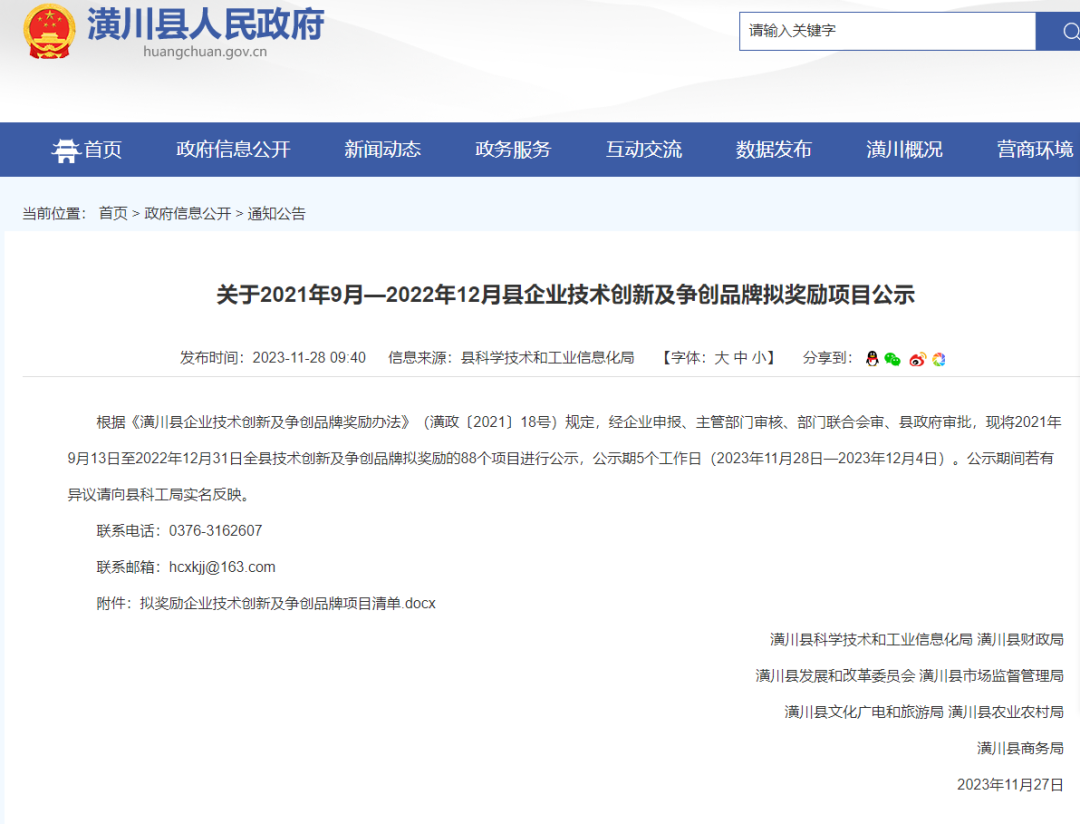Viewport: 1080px width, 824px height.
Task: Navigate to 潢川概况
Action: (904, 150)
